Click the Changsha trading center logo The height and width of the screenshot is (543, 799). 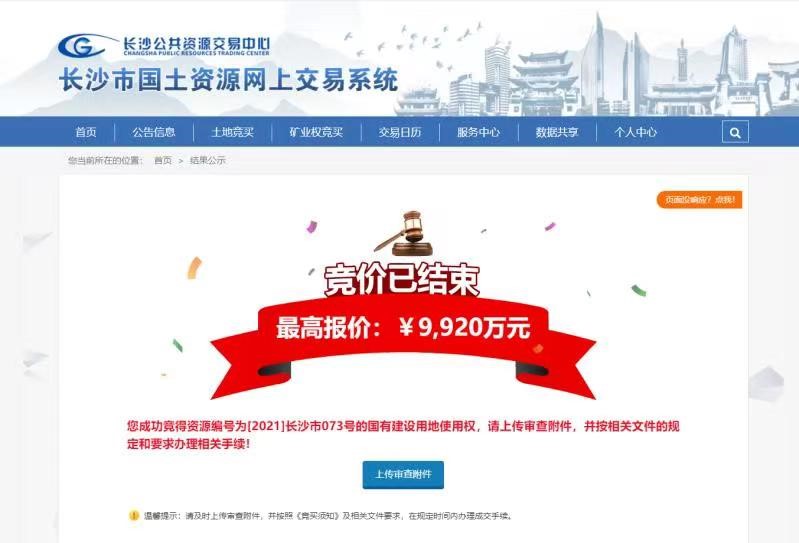(164, 45)
